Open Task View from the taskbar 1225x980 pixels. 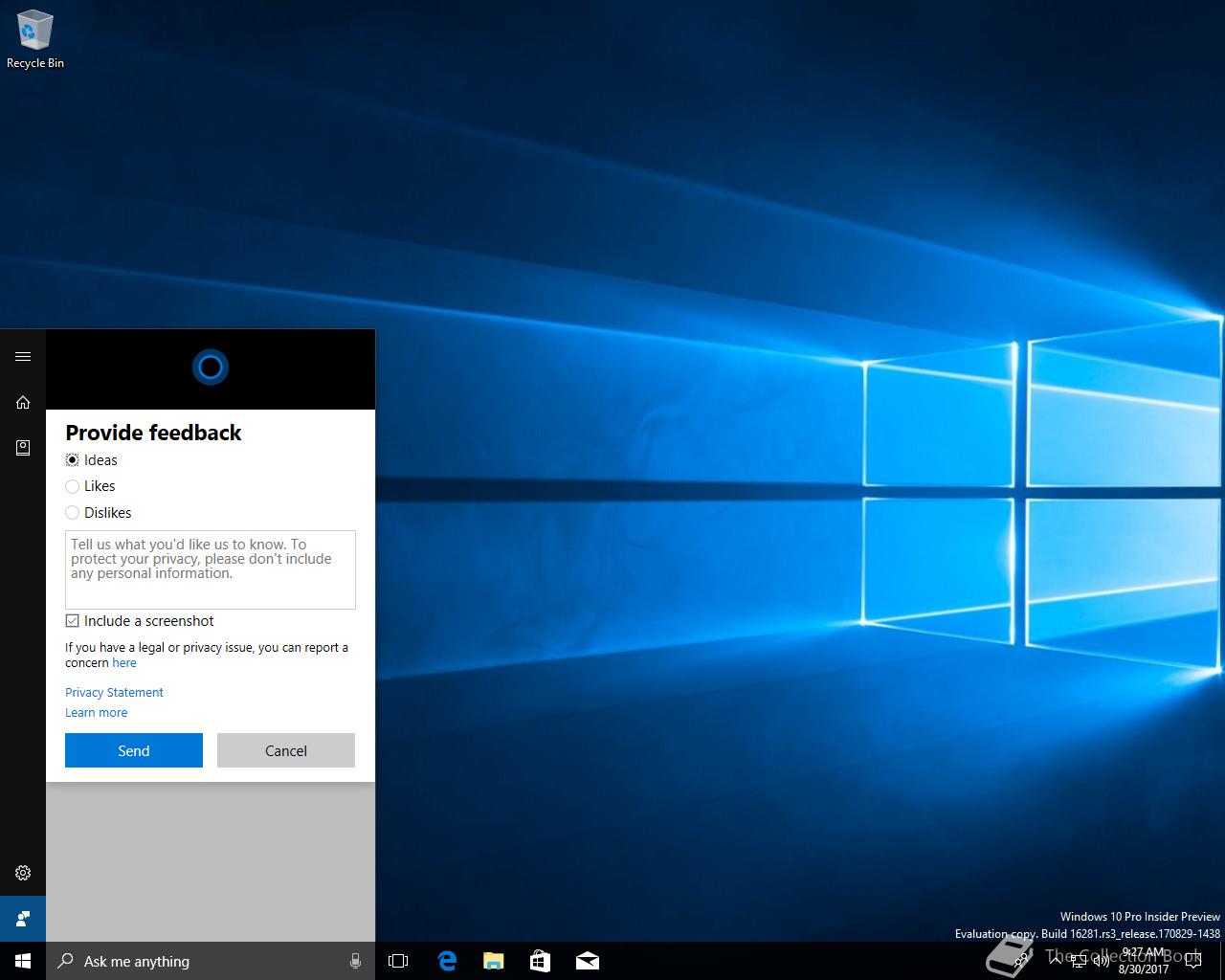pos(398,961)
